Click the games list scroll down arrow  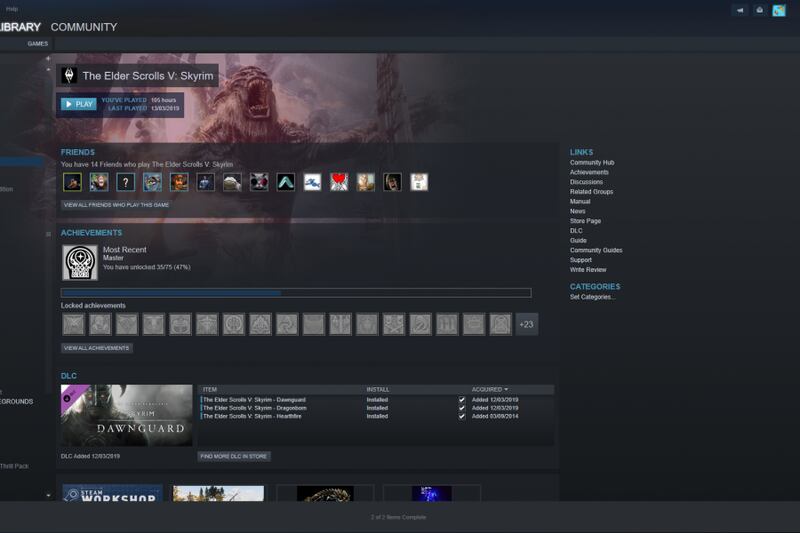pyautogui.click(x=48, y=495)
